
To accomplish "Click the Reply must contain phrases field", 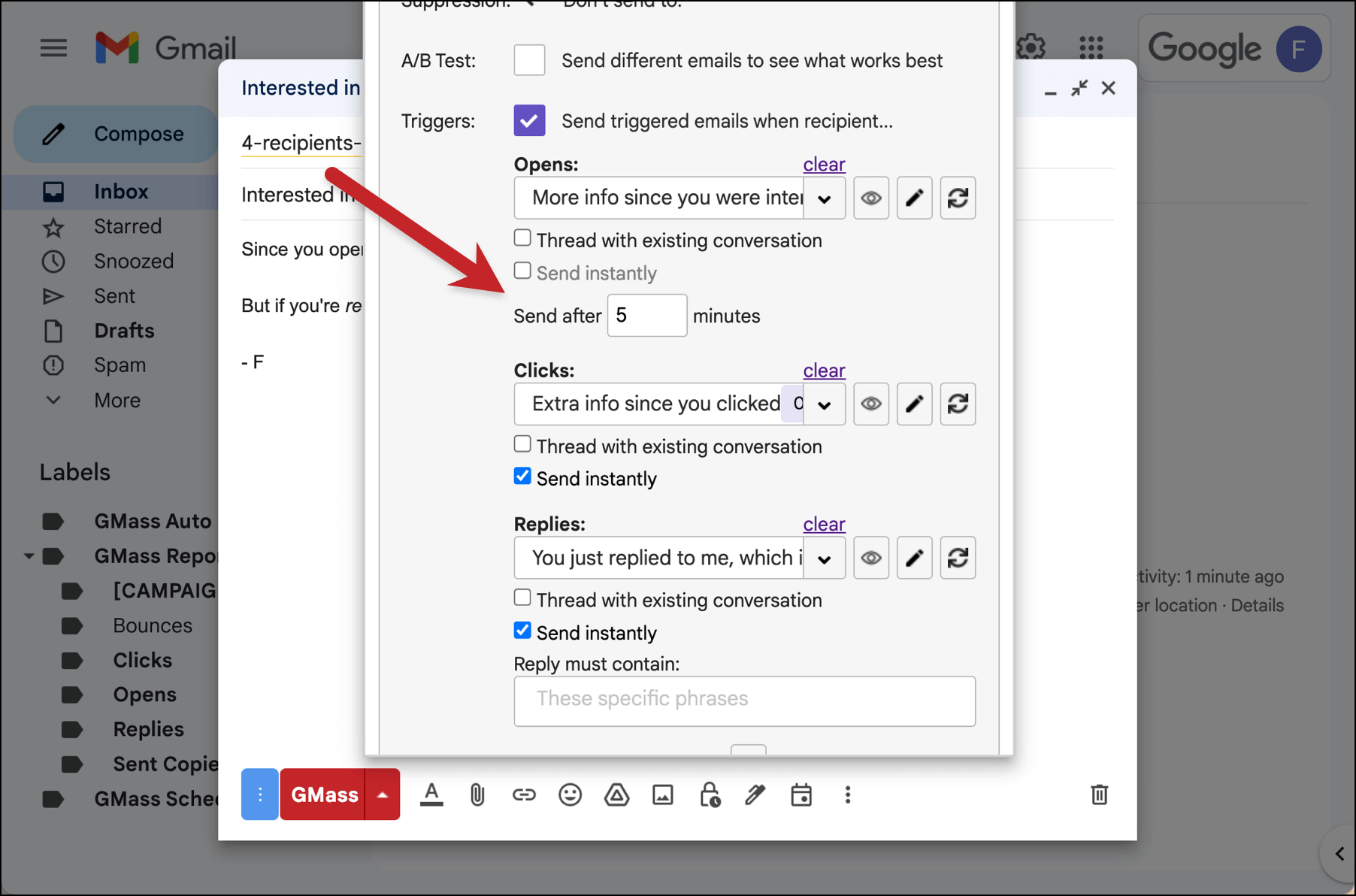I will 744,701.
